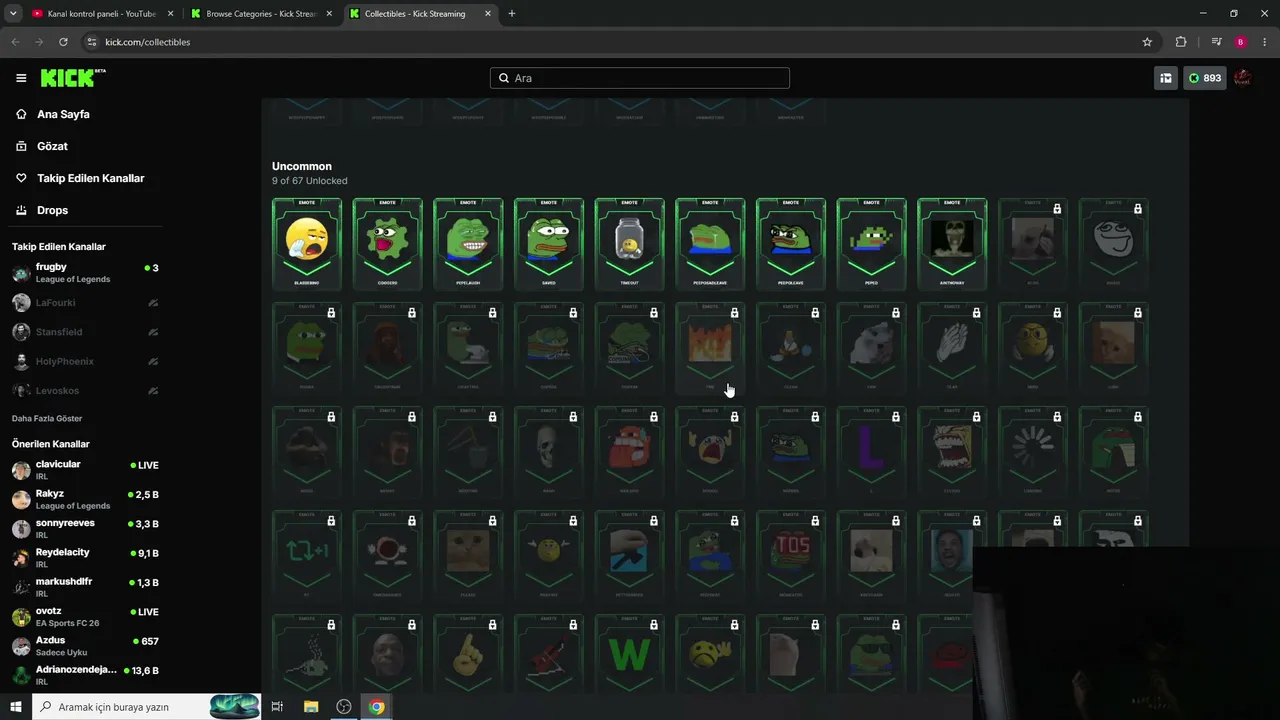
Task: Open Rakyz's League of Legends stream
Action: point(86,499)
